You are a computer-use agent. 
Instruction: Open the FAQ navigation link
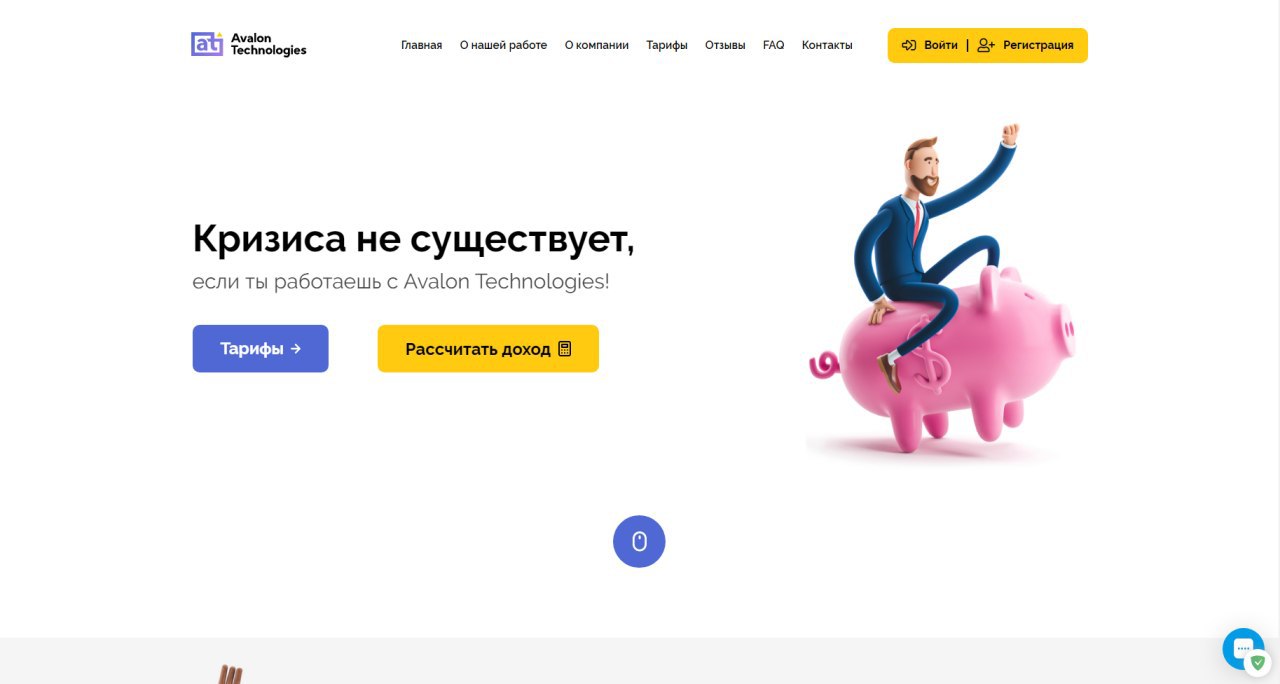[773, 45]
